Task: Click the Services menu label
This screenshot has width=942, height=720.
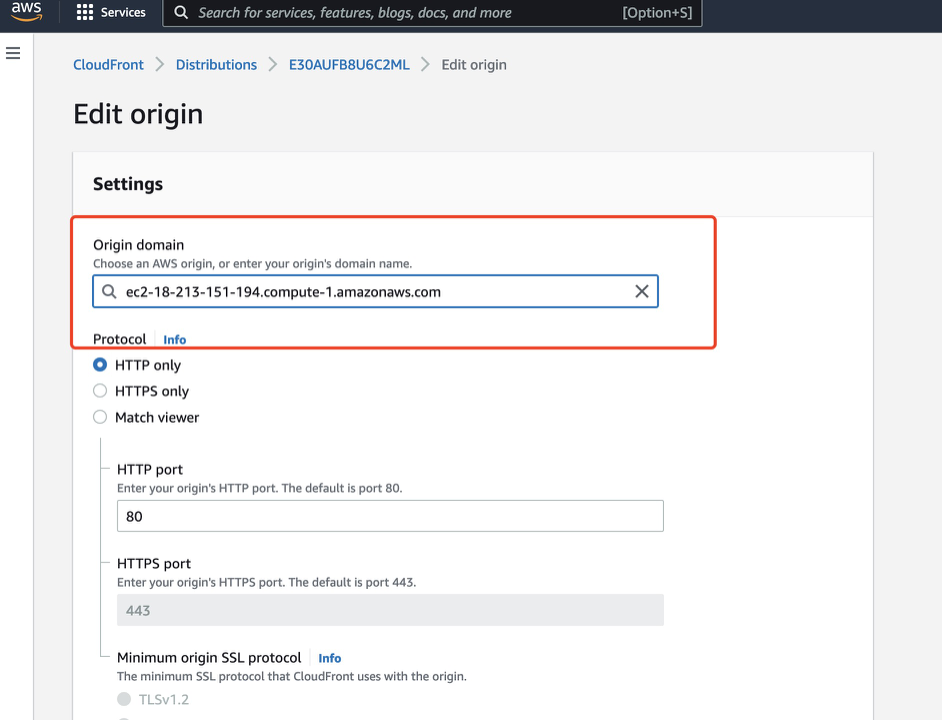Action: pos(123,13)
